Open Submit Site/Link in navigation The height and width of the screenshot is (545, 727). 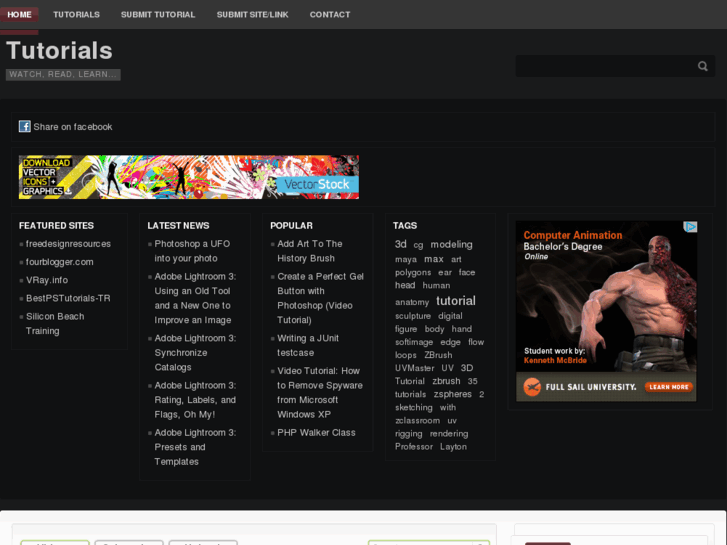(x=253, y=14)
